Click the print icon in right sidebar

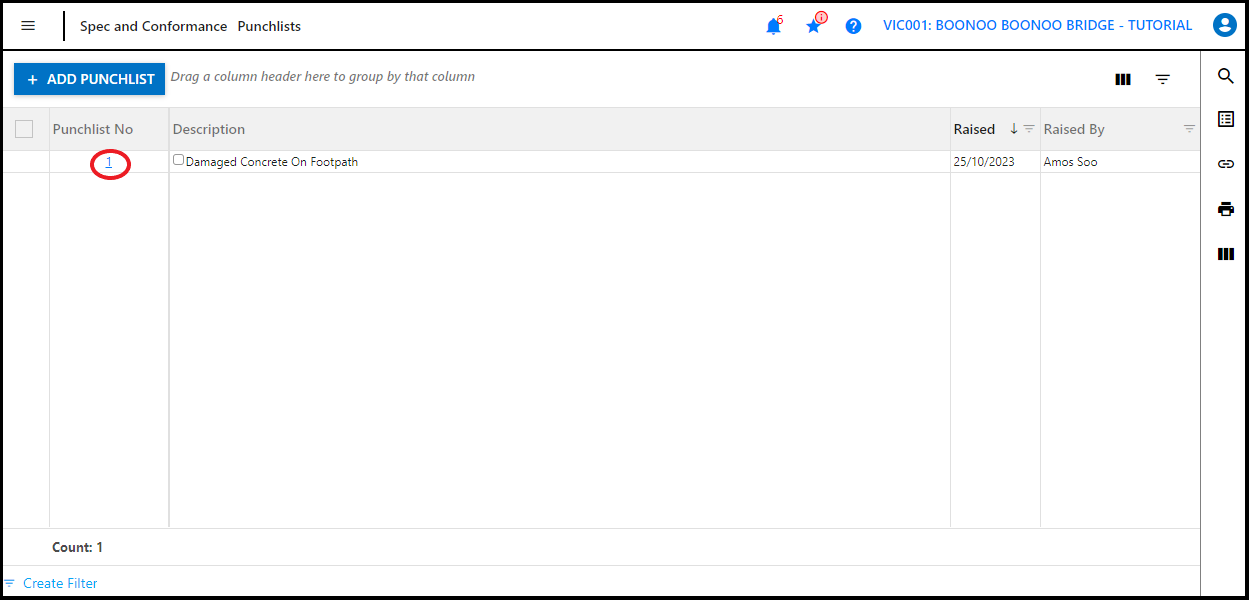[x=1226, y=209]
